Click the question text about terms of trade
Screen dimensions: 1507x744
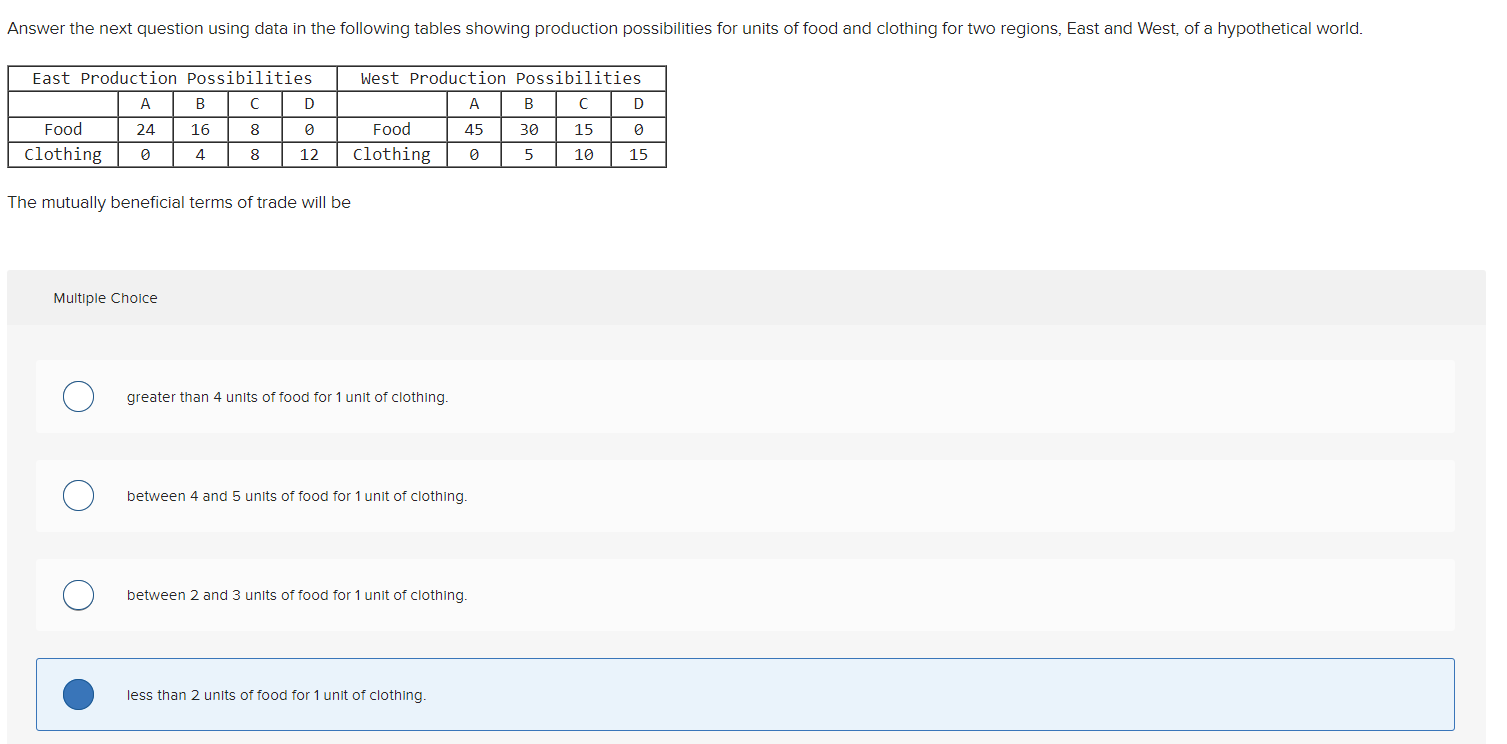179,201
